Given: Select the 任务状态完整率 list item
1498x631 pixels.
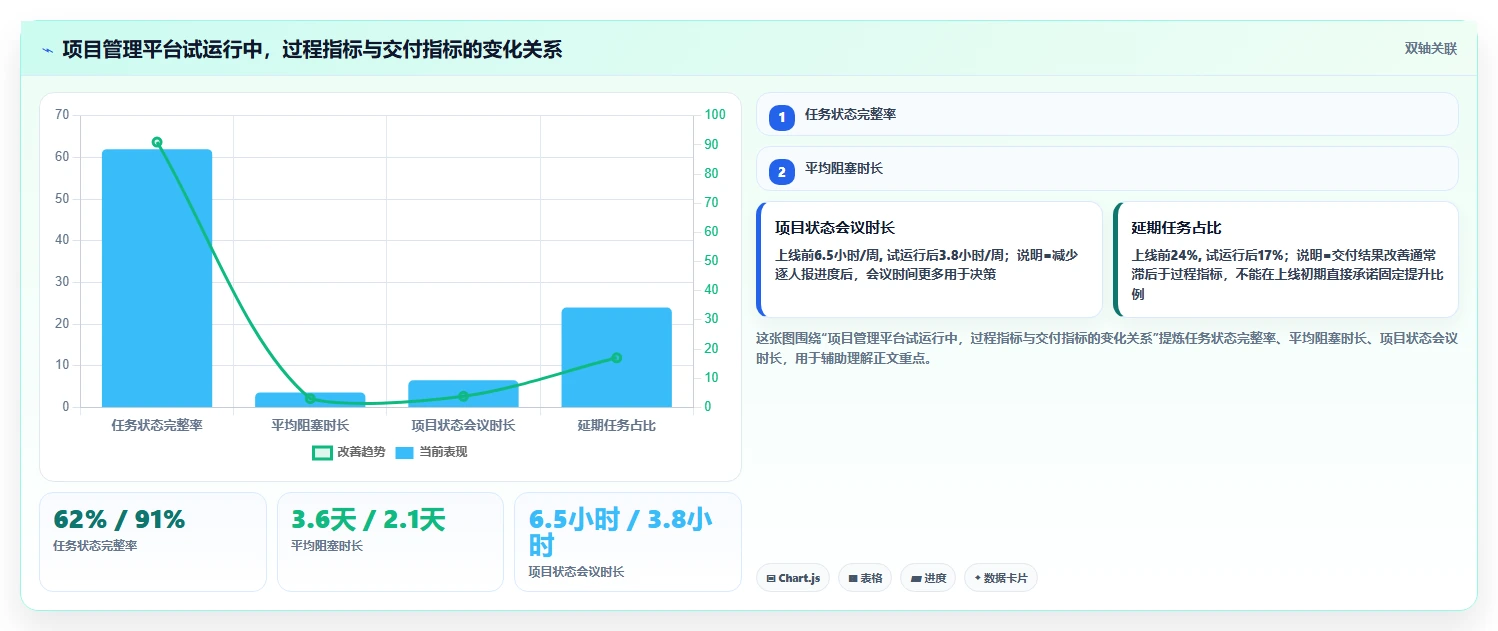Looking at the screenshot, I should 1107,114.
